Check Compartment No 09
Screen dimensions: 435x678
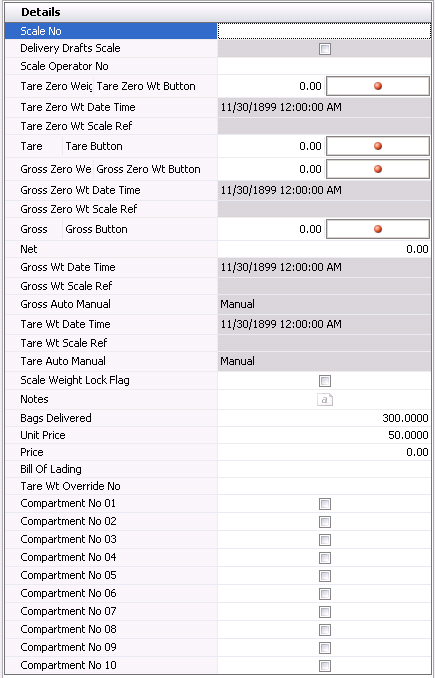325,648
